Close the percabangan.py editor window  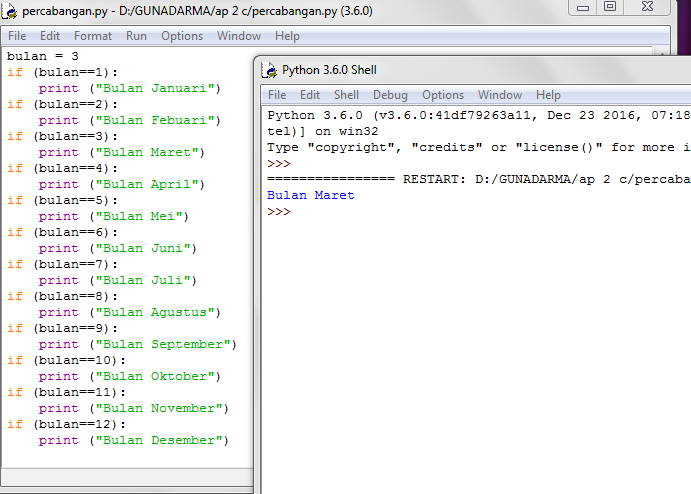(647, 7)
